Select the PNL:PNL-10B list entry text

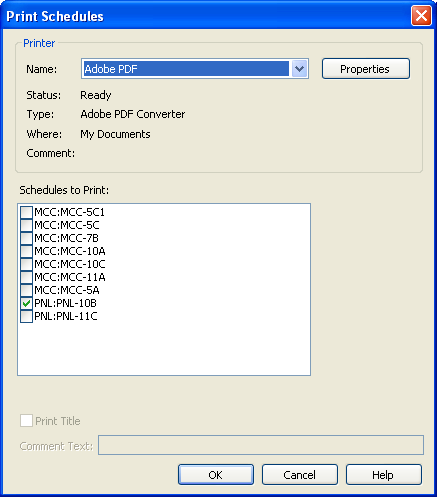pyautogui.click(x=65, y=303)
